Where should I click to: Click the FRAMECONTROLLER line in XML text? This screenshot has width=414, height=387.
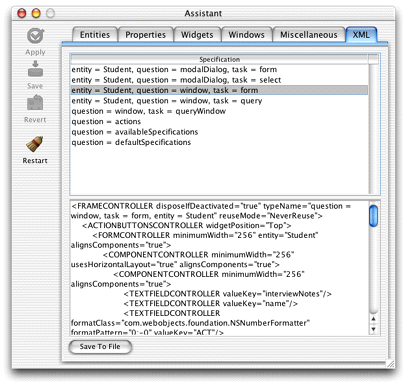point(211,206)
